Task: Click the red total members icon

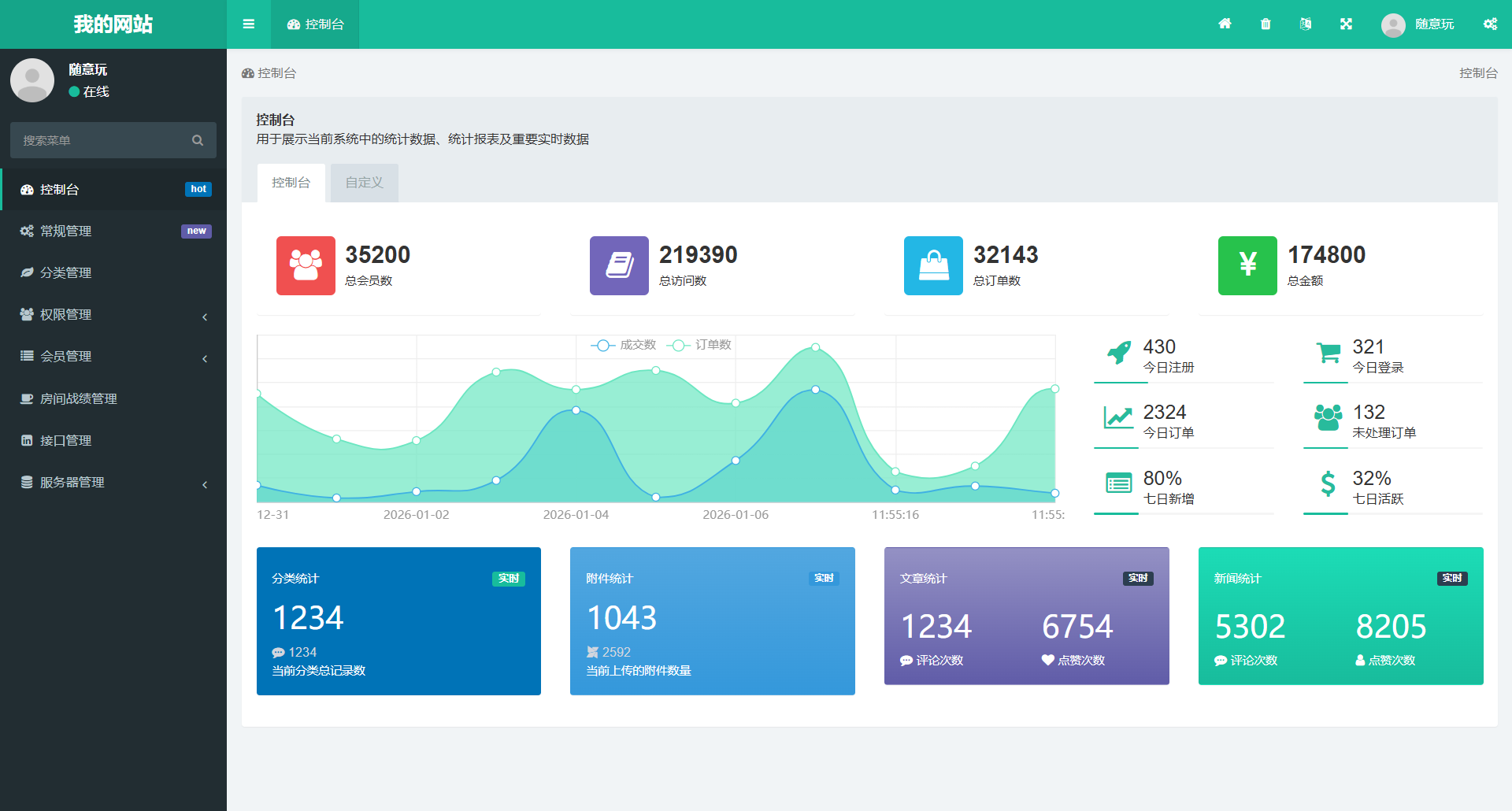Action: point(306,265)
